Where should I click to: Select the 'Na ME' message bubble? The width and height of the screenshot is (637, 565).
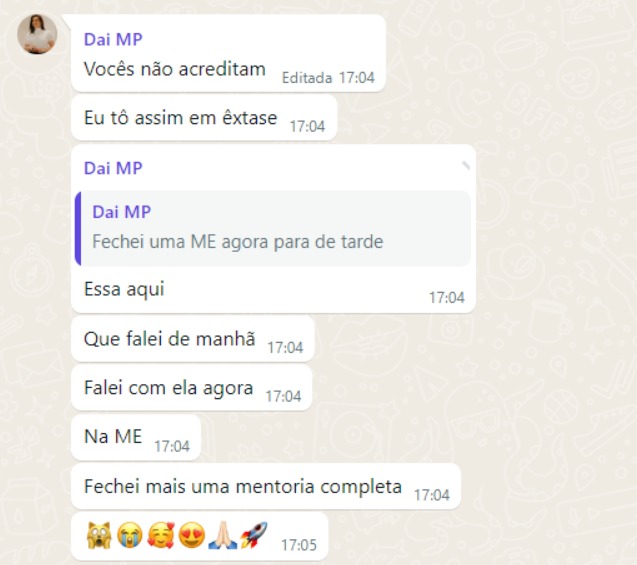coord(136,437)
